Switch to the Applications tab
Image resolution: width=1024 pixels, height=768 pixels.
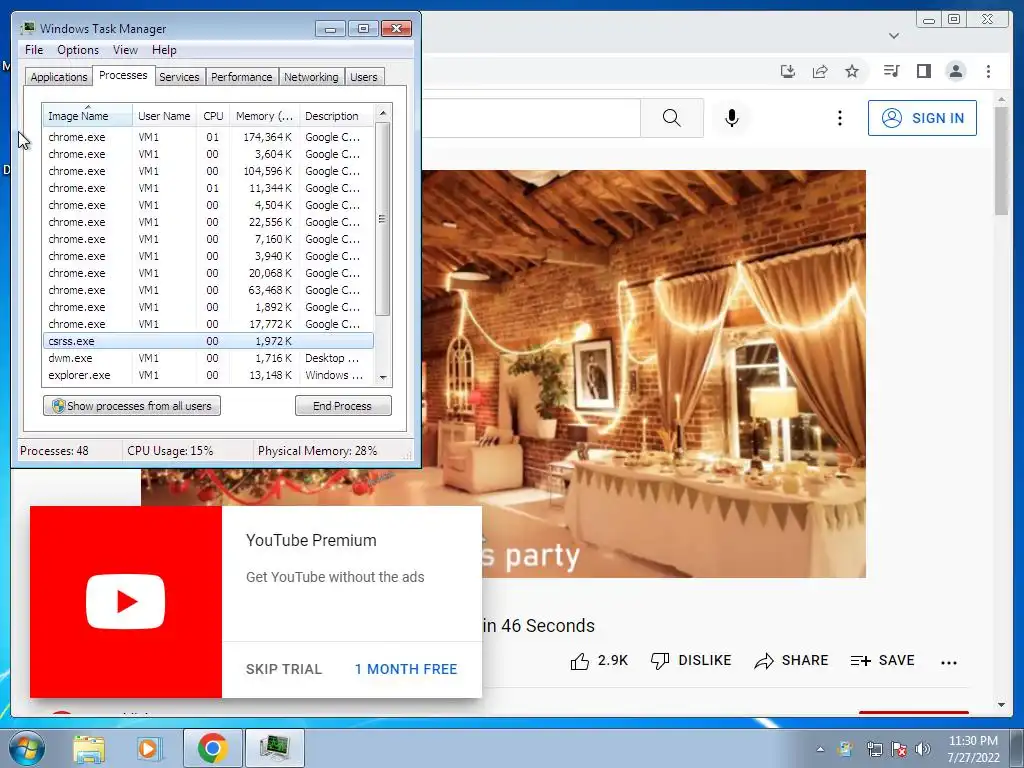(x=59, y=77)
